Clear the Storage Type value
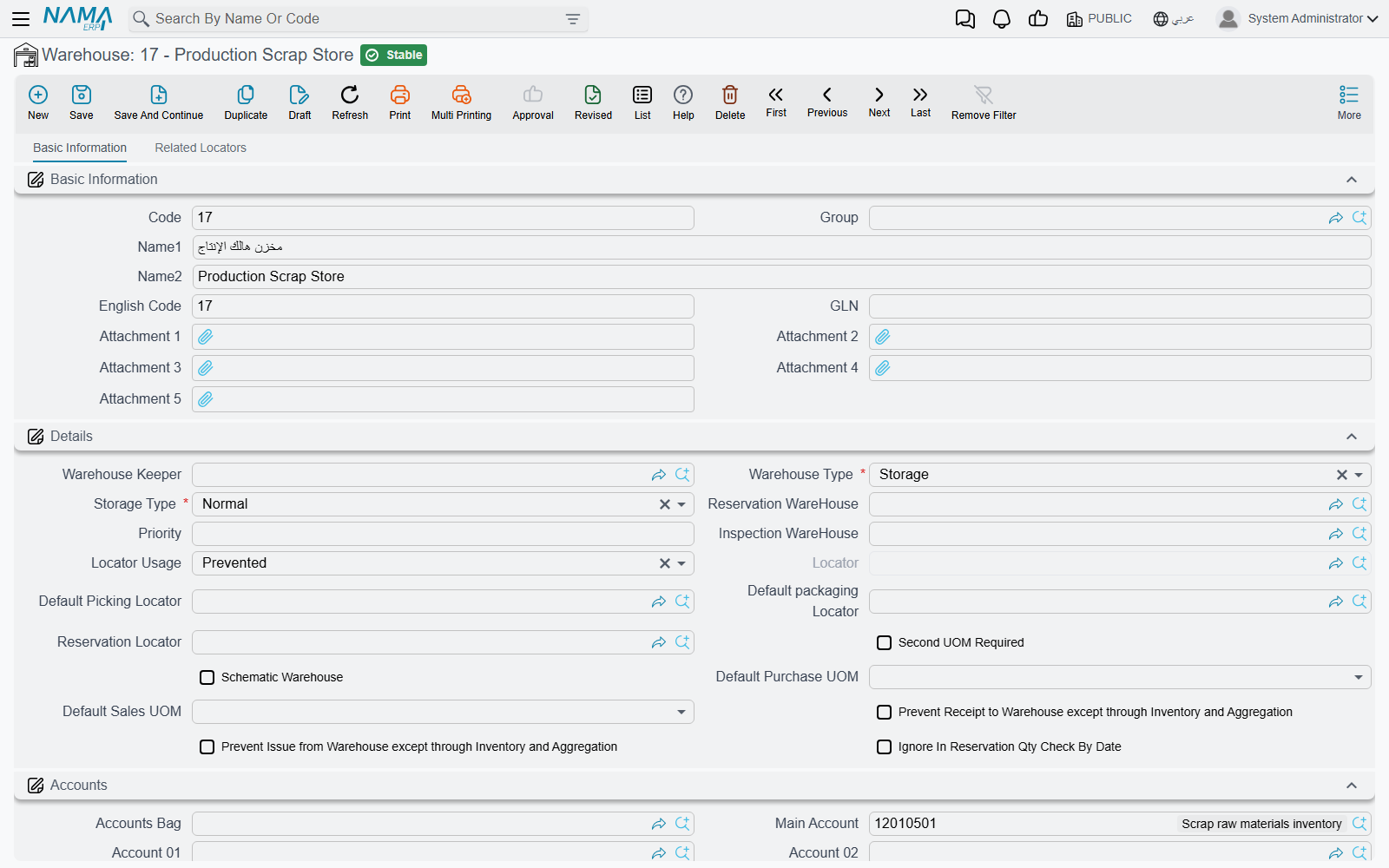Image resolution: width=1389 pixels, height=868 pixels. click(665, 504)
